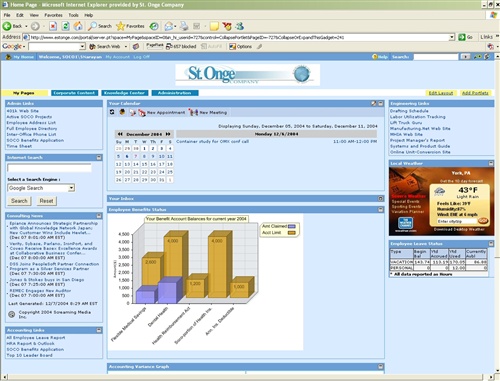Collapse the Internet Search portlet
Viewport: 500px width, 381px height.
(x=99, y=157)
